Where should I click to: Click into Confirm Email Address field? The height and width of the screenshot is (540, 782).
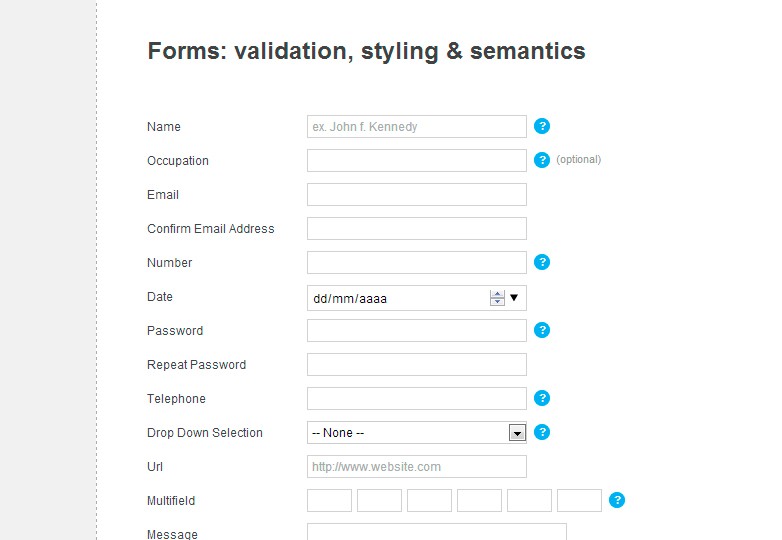point(417,228)
